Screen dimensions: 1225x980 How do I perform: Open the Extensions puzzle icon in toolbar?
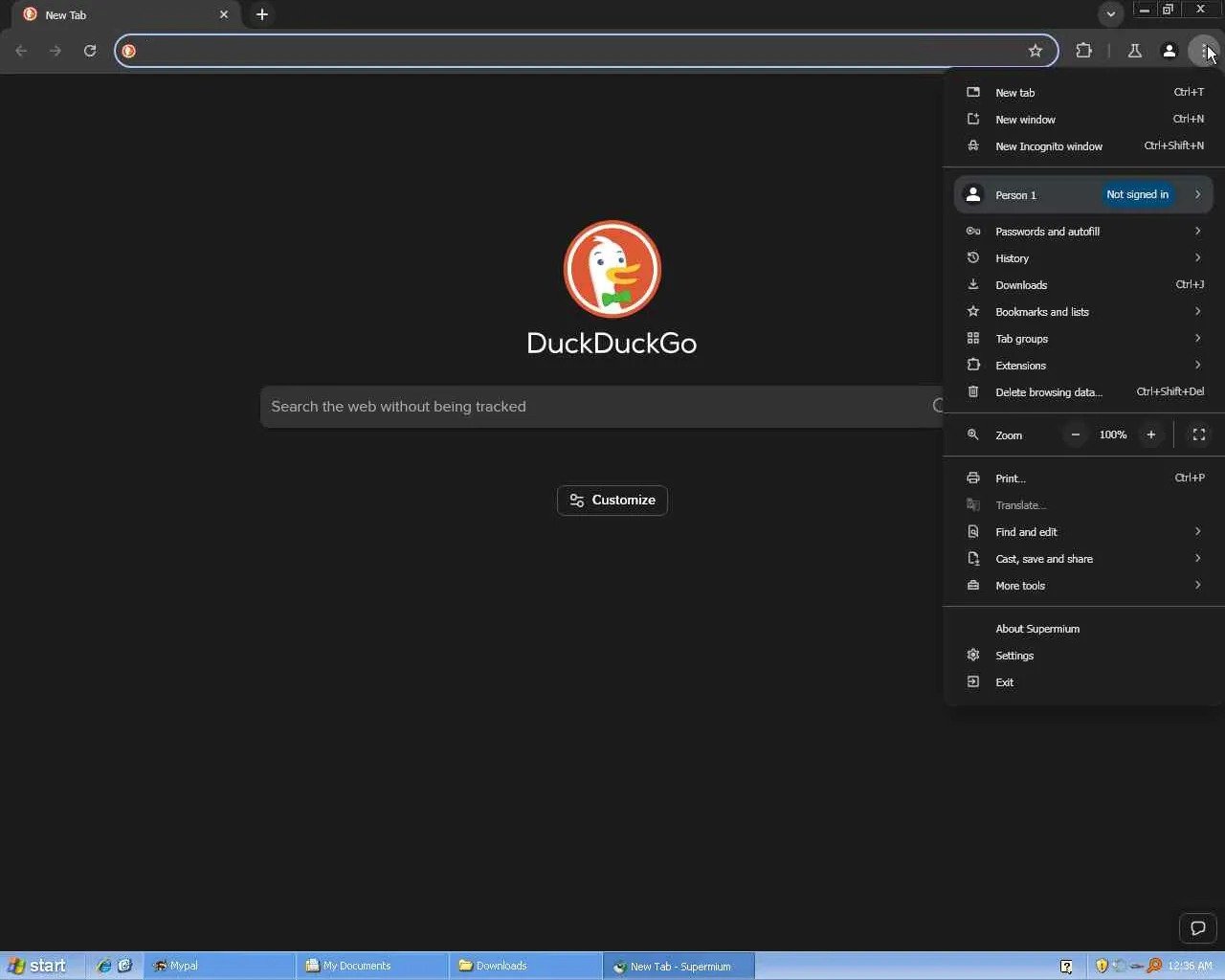[1084, 51]
